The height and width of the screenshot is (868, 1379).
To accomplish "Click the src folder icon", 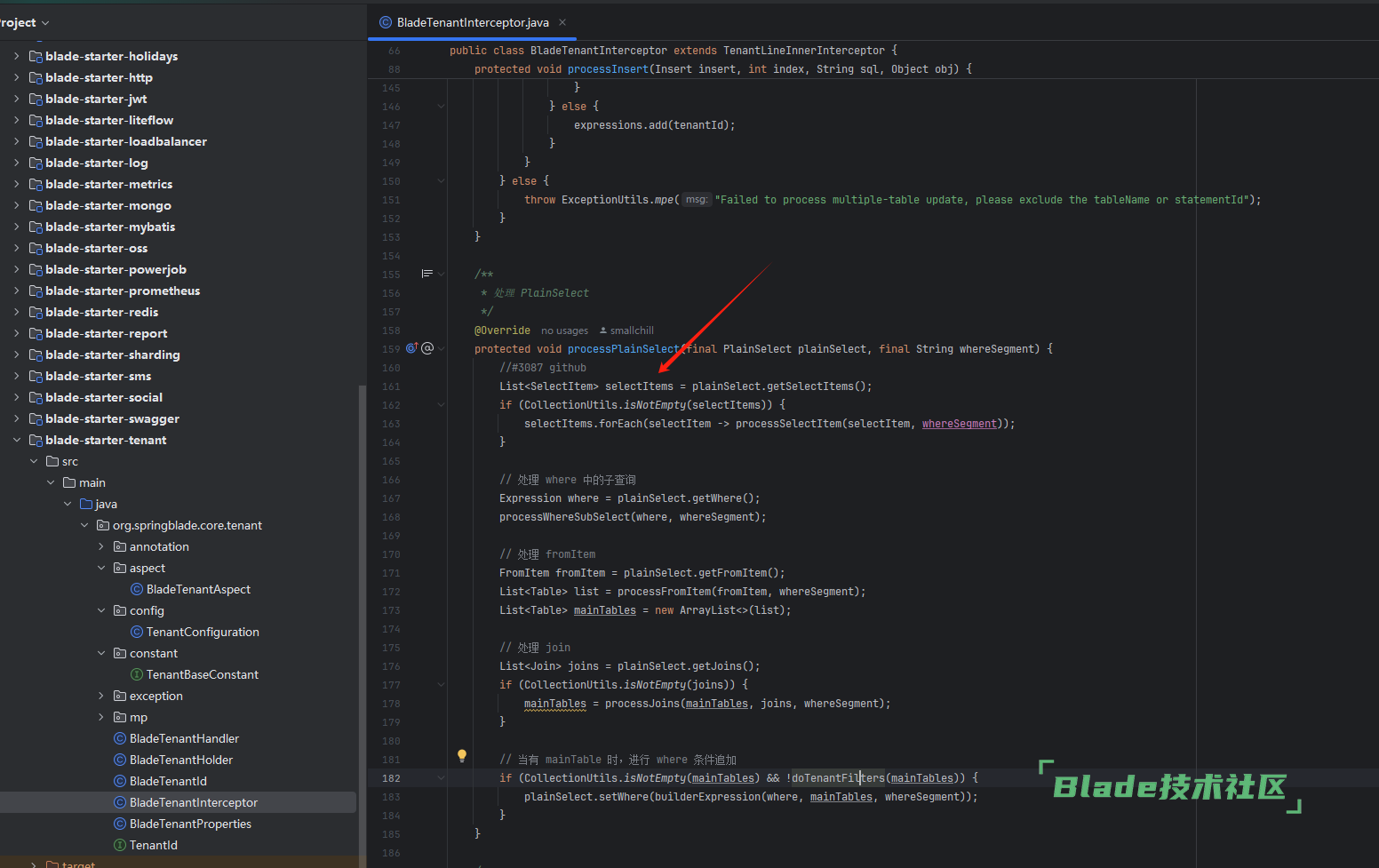I will click(x=52, y=461).
